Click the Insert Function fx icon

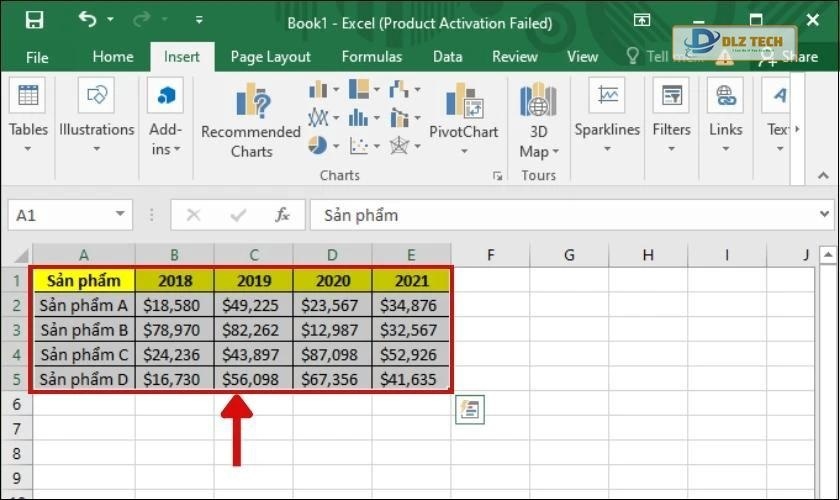click(283, 215)
